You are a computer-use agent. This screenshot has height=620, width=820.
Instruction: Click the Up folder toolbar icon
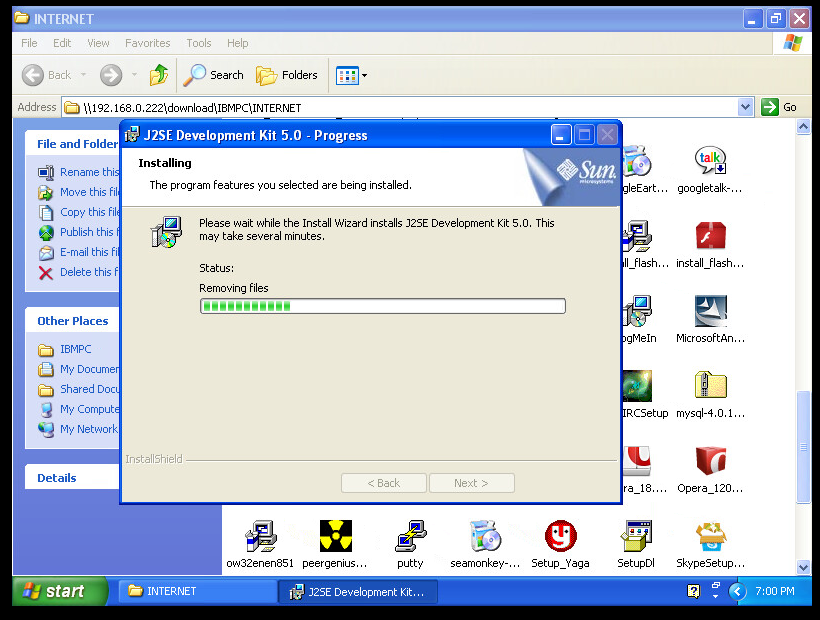coord(159,75)
